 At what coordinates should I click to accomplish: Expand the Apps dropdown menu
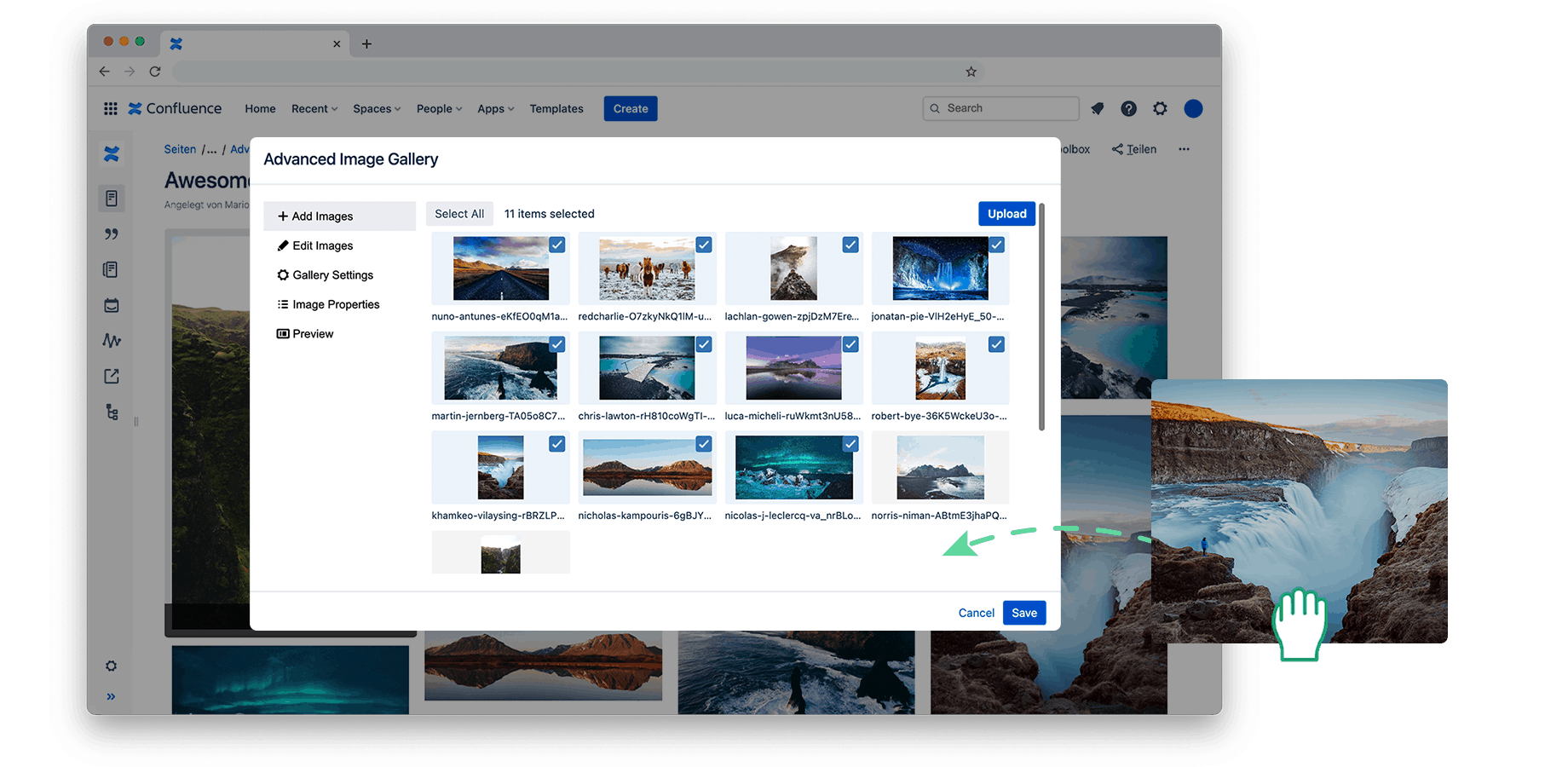(x=495, y=109)
